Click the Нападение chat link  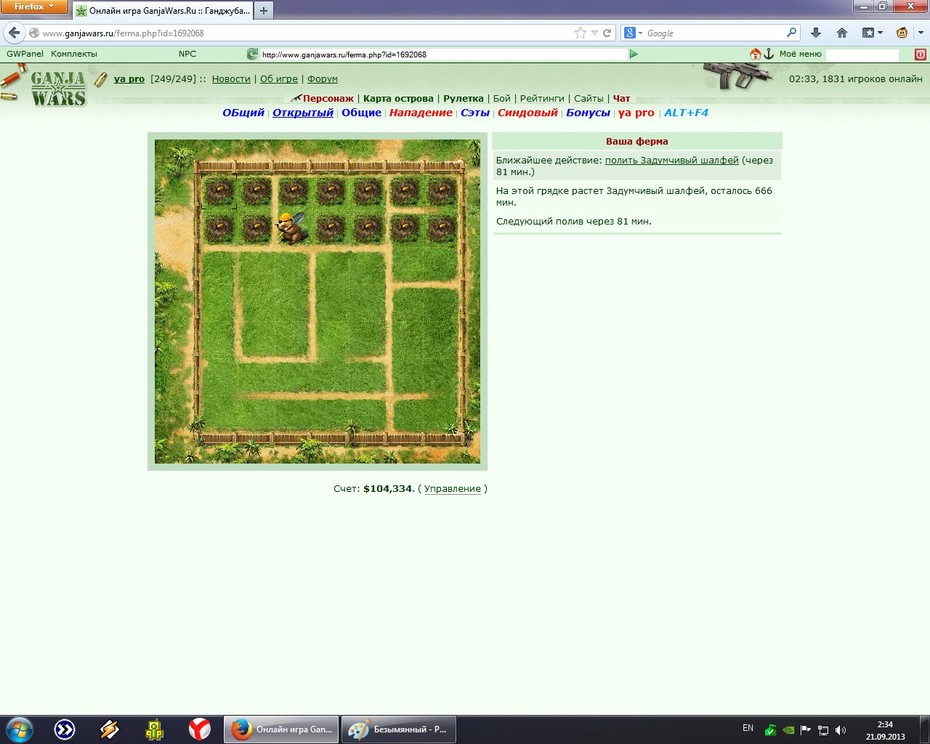[x=421, y=113]
